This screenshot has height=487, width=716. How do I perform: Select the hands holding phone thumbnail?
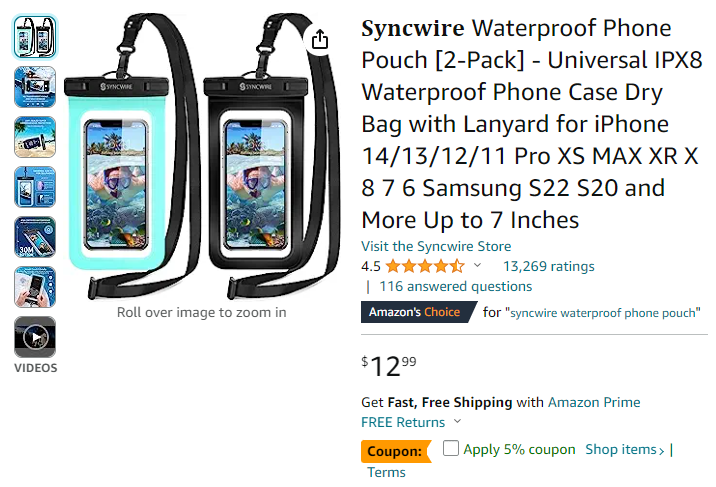pyautogui.click(x=35, y=287)
